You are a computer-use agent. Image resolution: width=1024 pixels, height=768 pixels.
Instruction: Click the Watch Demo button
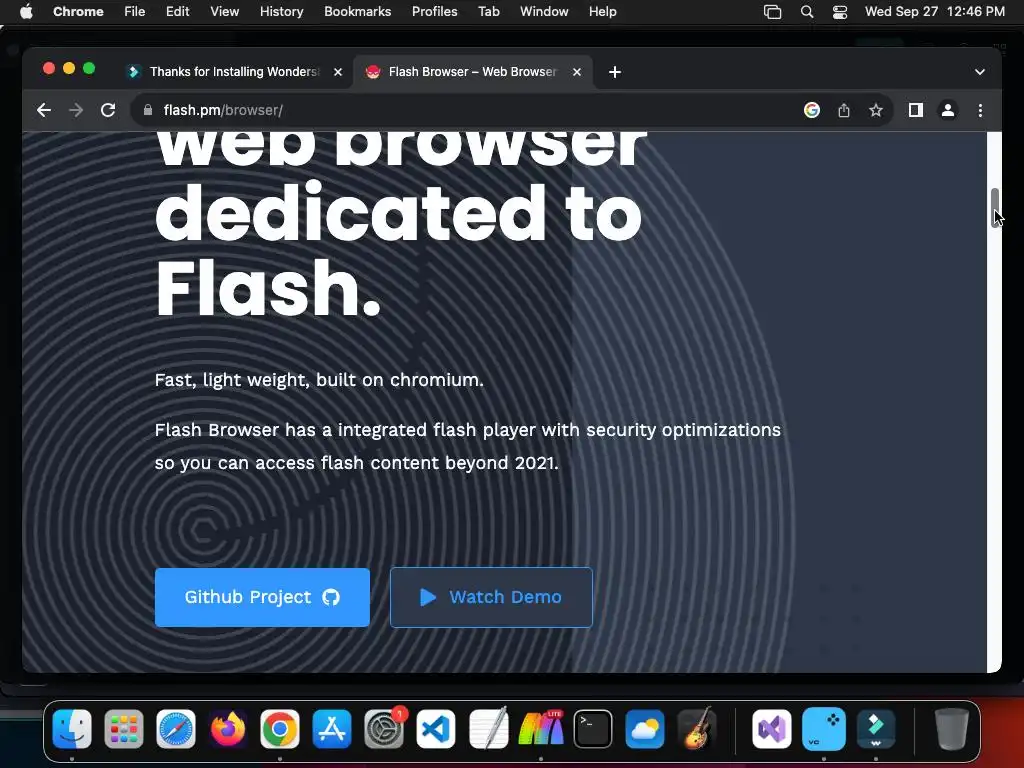coord(491,597)
